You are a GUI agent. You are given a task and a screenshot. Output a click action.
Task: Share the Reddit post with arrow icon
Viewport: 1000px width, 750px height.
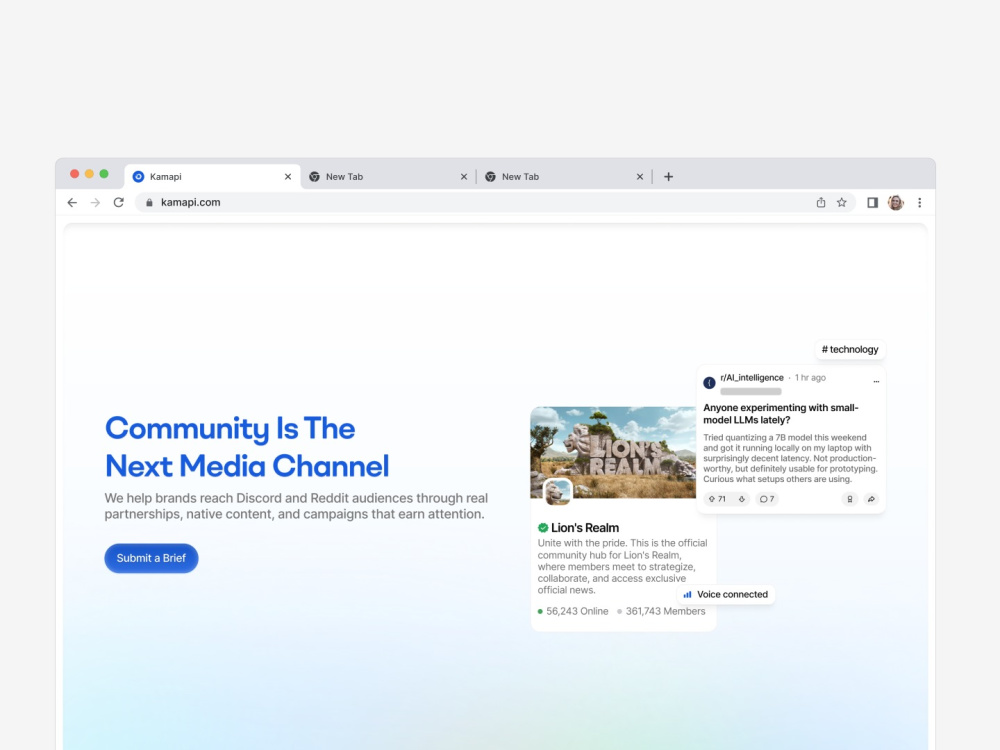(871, 499)
